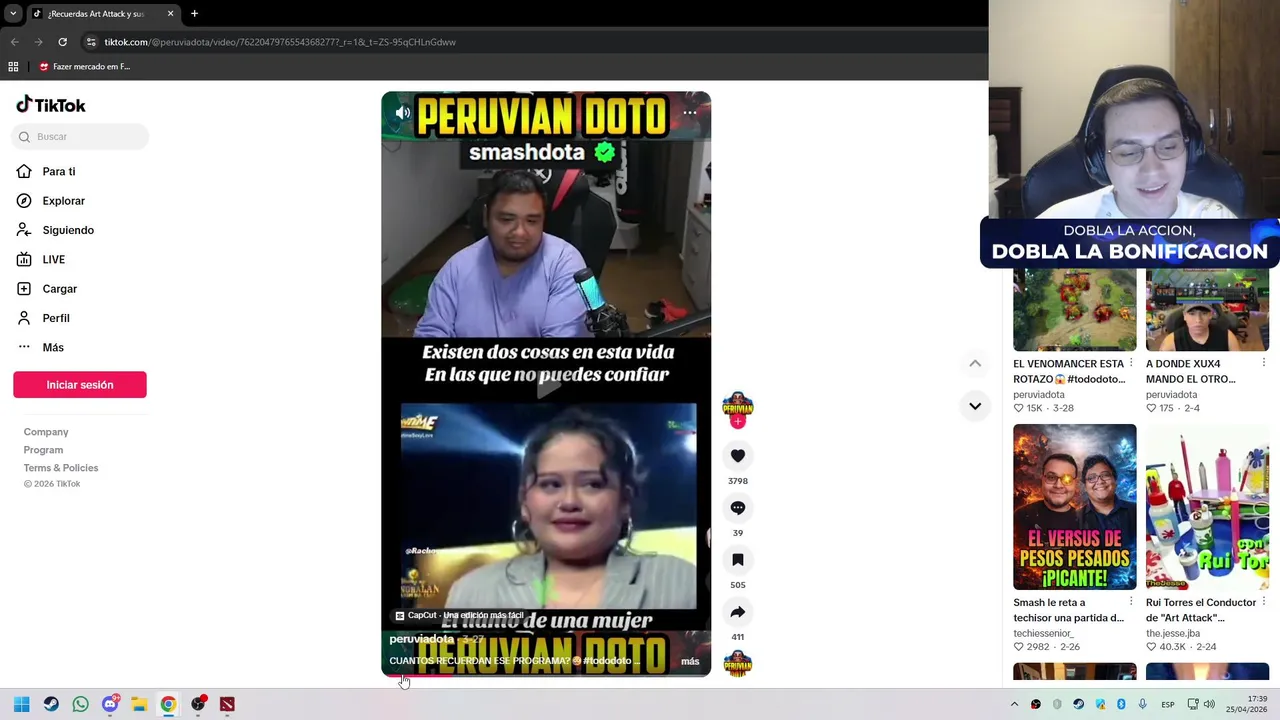The width and height of the screenshot is (1280, 720).
Task: Open techiessenior_ author link
Action: tap(1043, 633)
